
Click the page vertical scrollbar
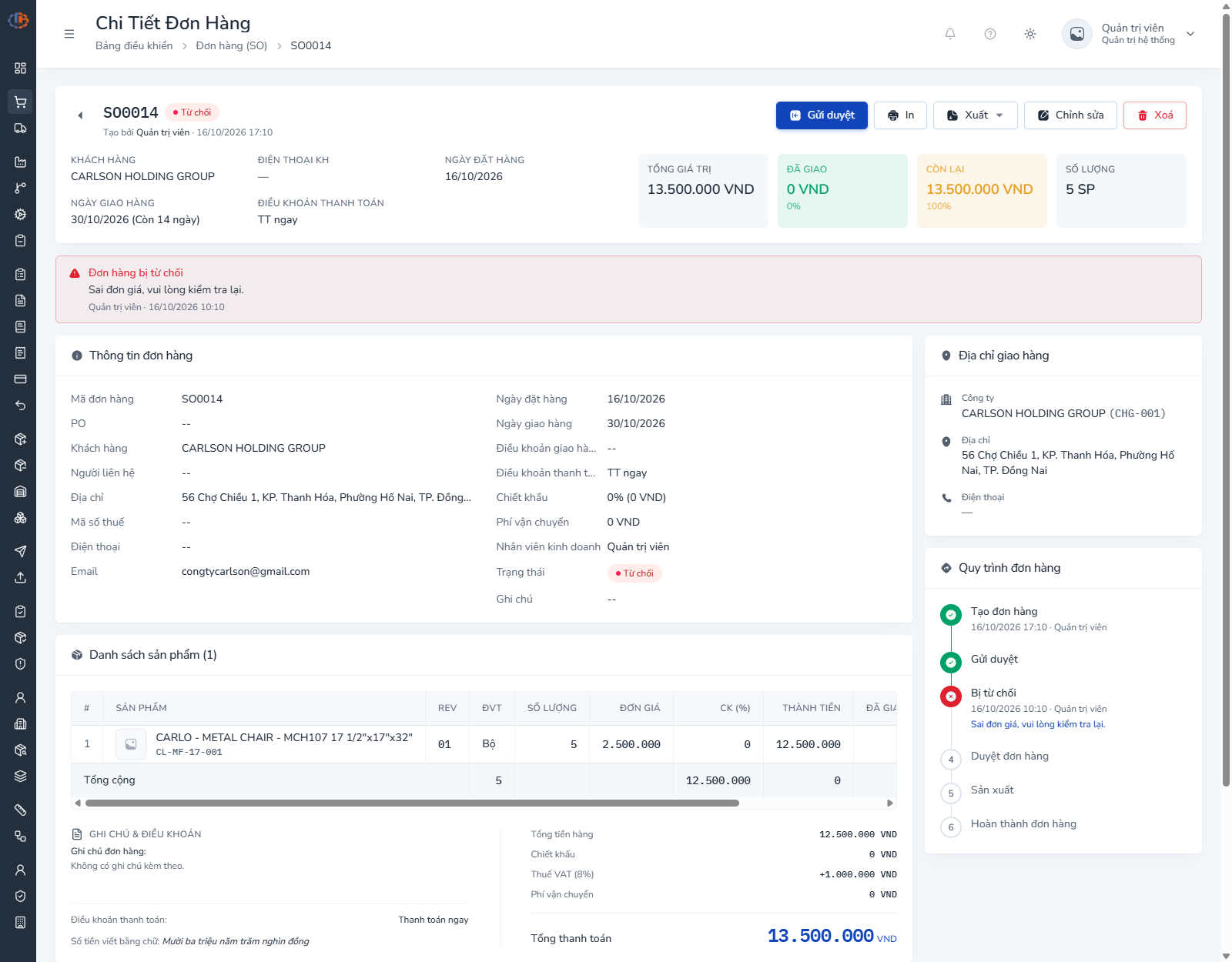coord(1226,399)
